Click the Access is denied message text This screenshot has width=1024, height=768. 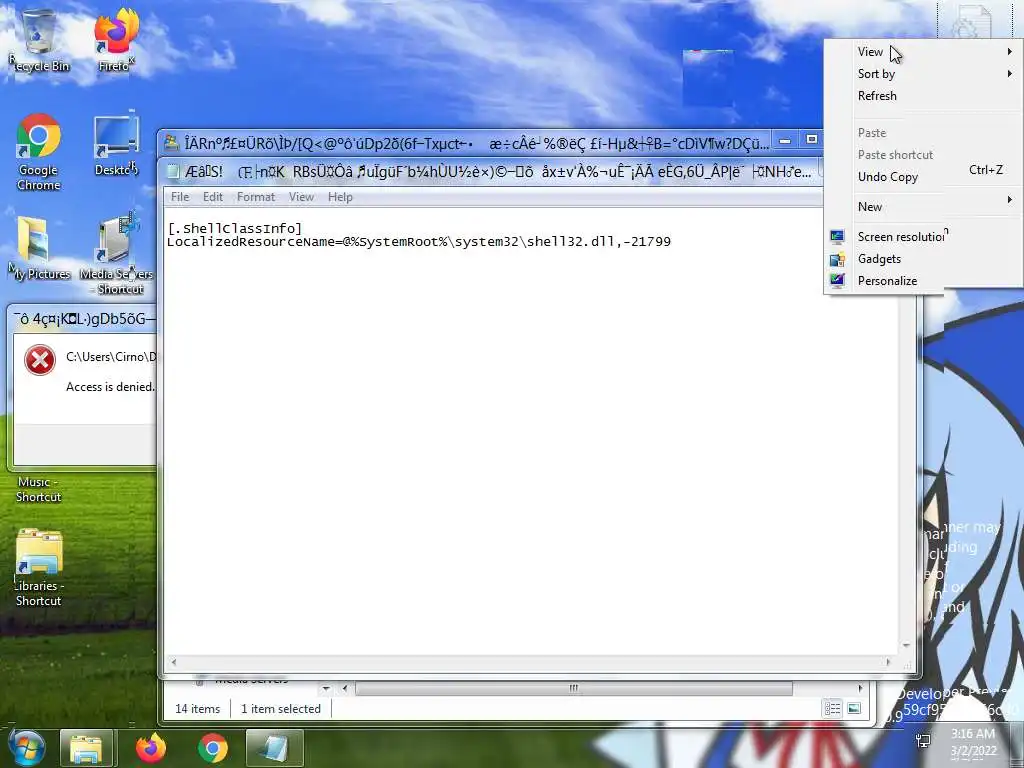coord(110,387)
